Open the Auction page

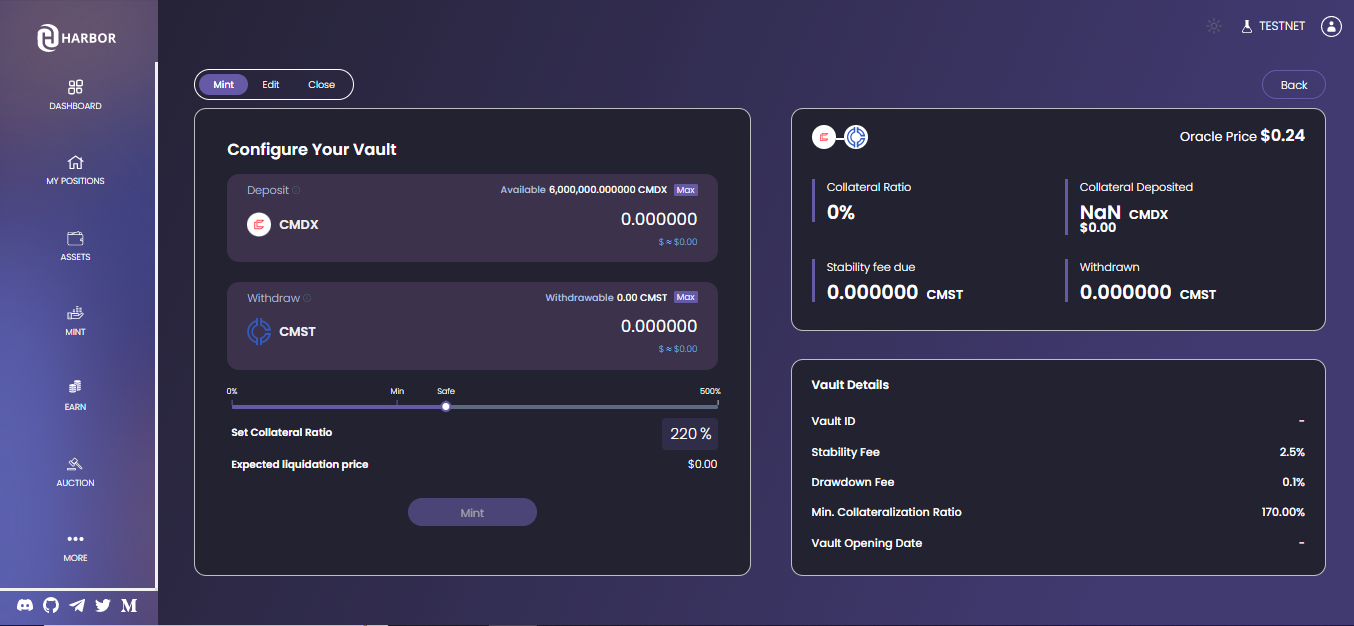(x=75, y=471)
